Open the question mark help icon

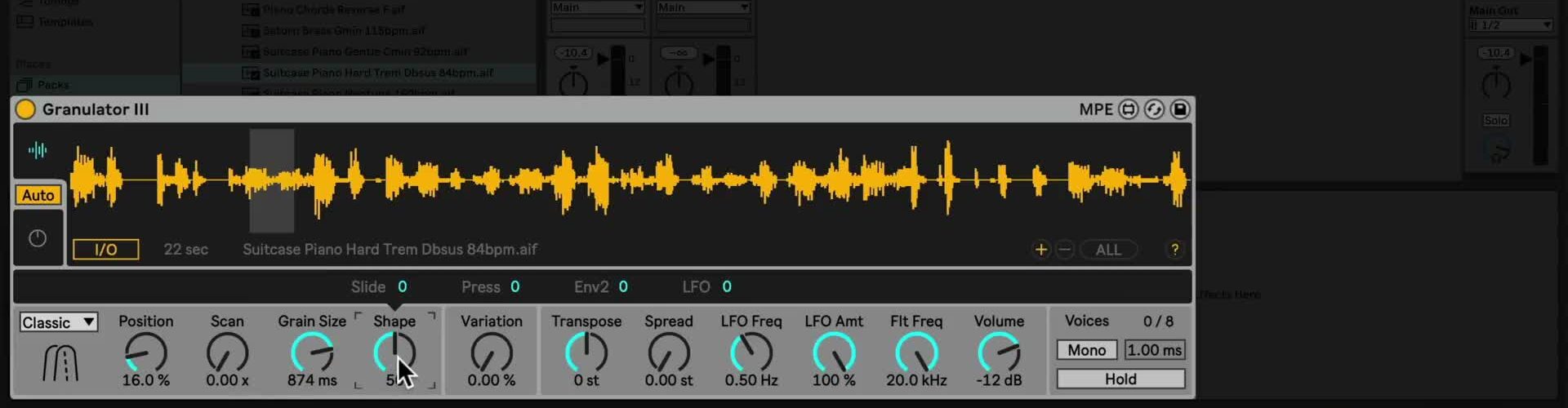tap(1174, 250)
